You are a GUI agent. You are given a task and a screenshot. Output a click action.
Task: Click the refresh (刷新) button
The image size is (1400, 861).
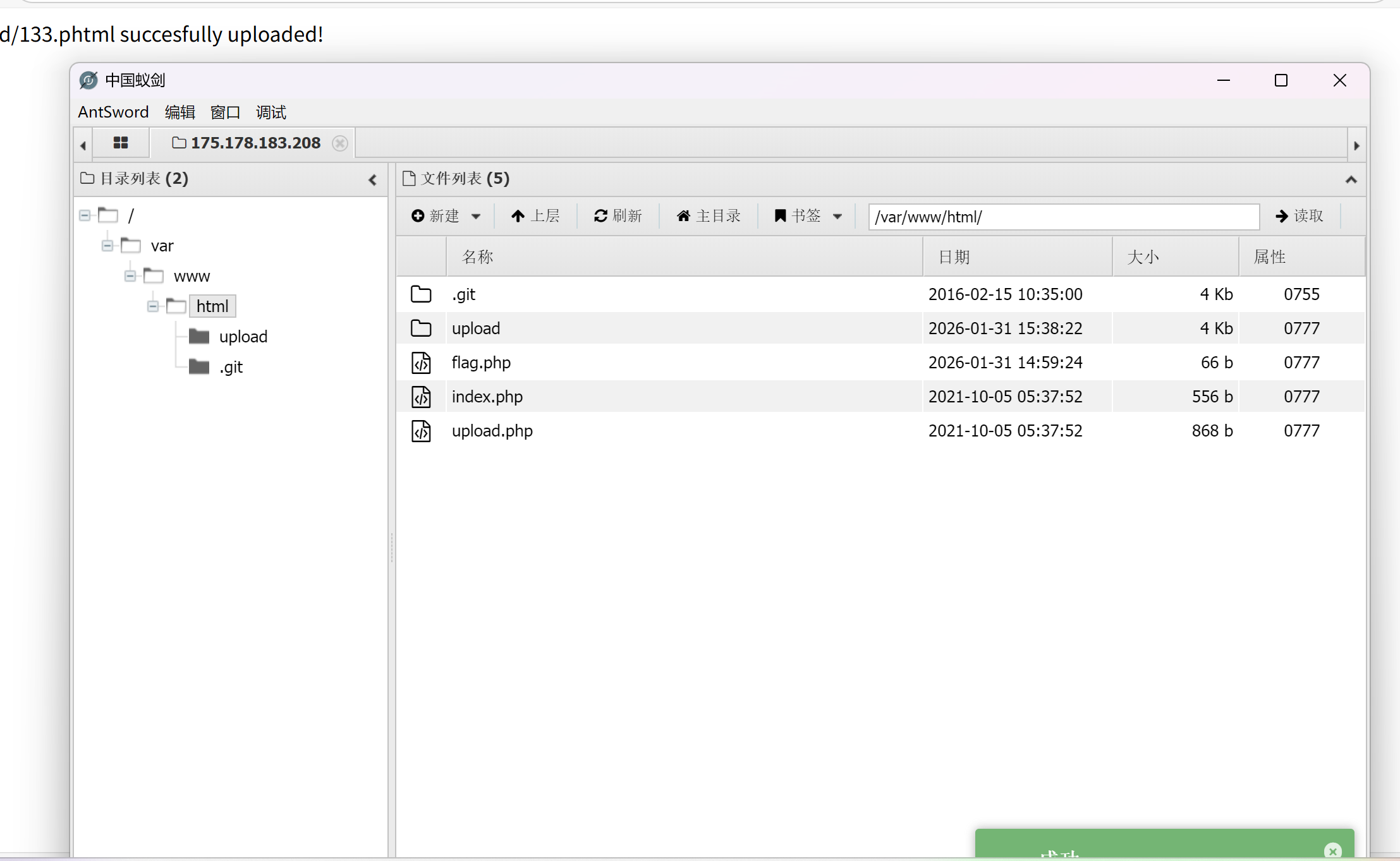tap(618, 216)
